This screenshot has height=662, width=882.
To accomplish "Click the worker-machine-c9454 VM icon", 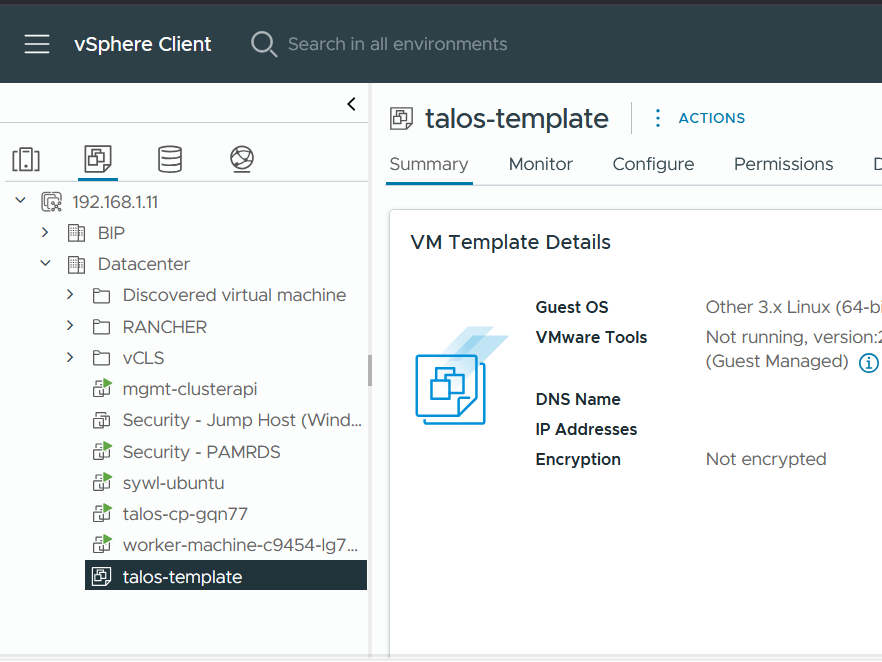I will [x=102, y=544].
